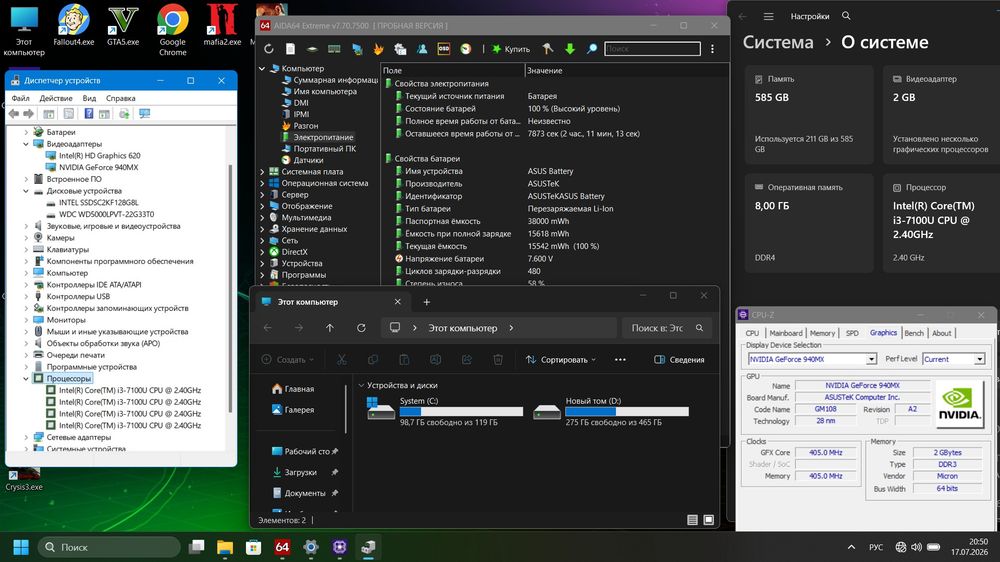
Task: Select INTEL SSDSC2KF128G8L disk in Device Manager
Action: (98, 202)
